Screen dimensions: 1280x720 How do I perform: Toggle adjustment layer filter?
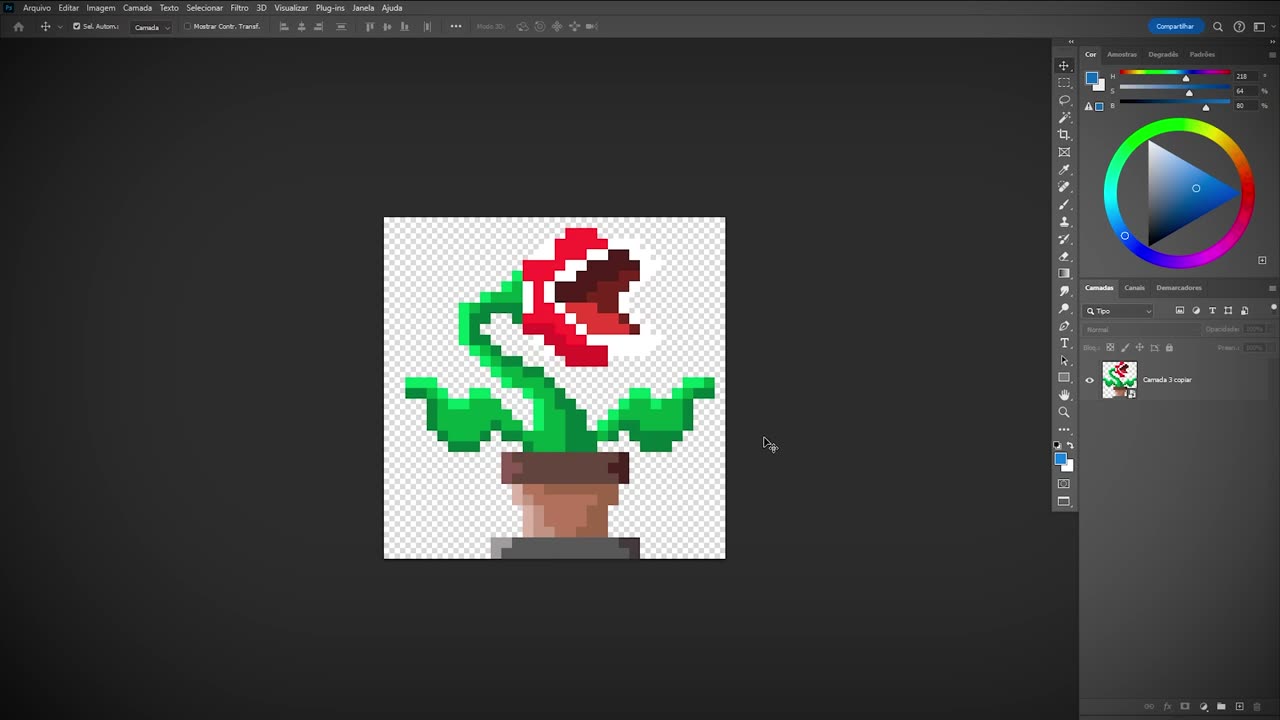tap(1196, 311)
